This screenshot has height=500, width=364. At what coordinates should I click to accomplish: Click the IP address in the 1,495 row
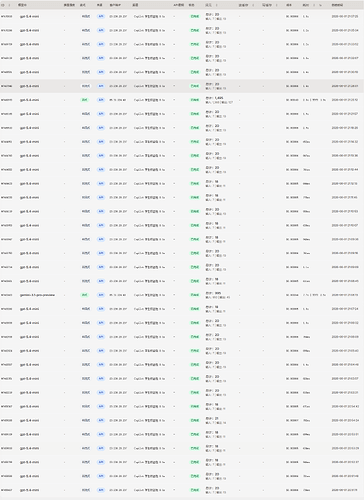pyautogui.click(x=118, y=100)
